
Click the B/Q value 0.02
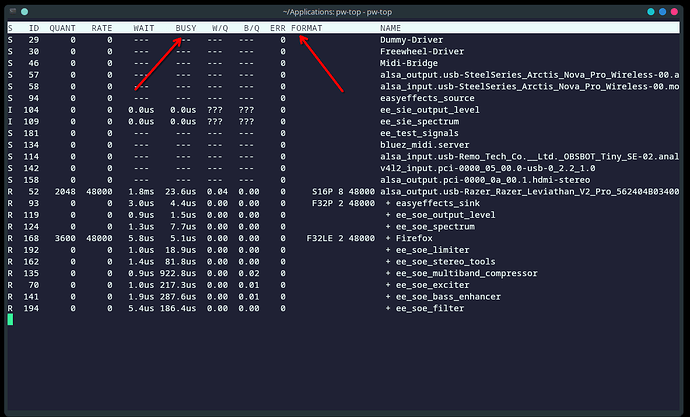click(x=249, y=273)
